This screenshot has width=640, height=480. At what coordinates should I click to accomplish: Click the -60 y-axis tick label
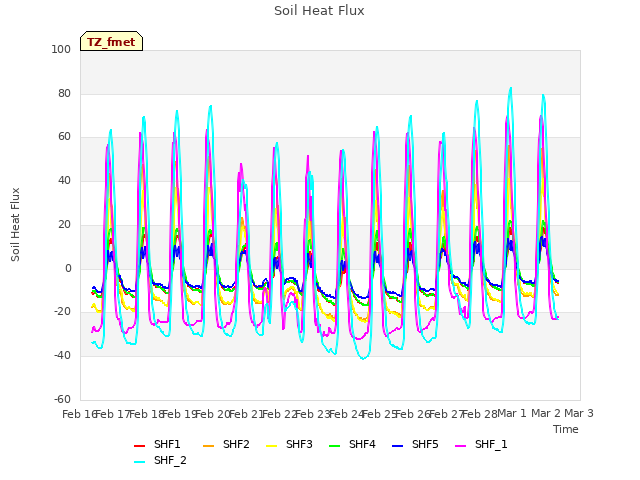(62, 399)
